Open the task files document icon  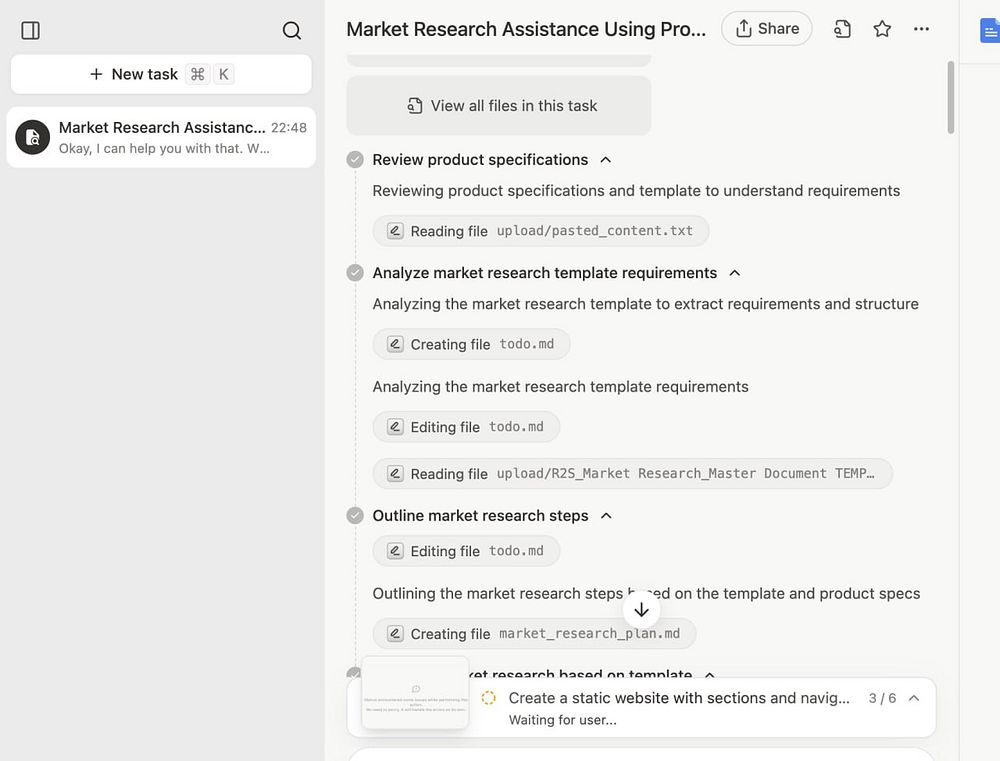point(842,29)
